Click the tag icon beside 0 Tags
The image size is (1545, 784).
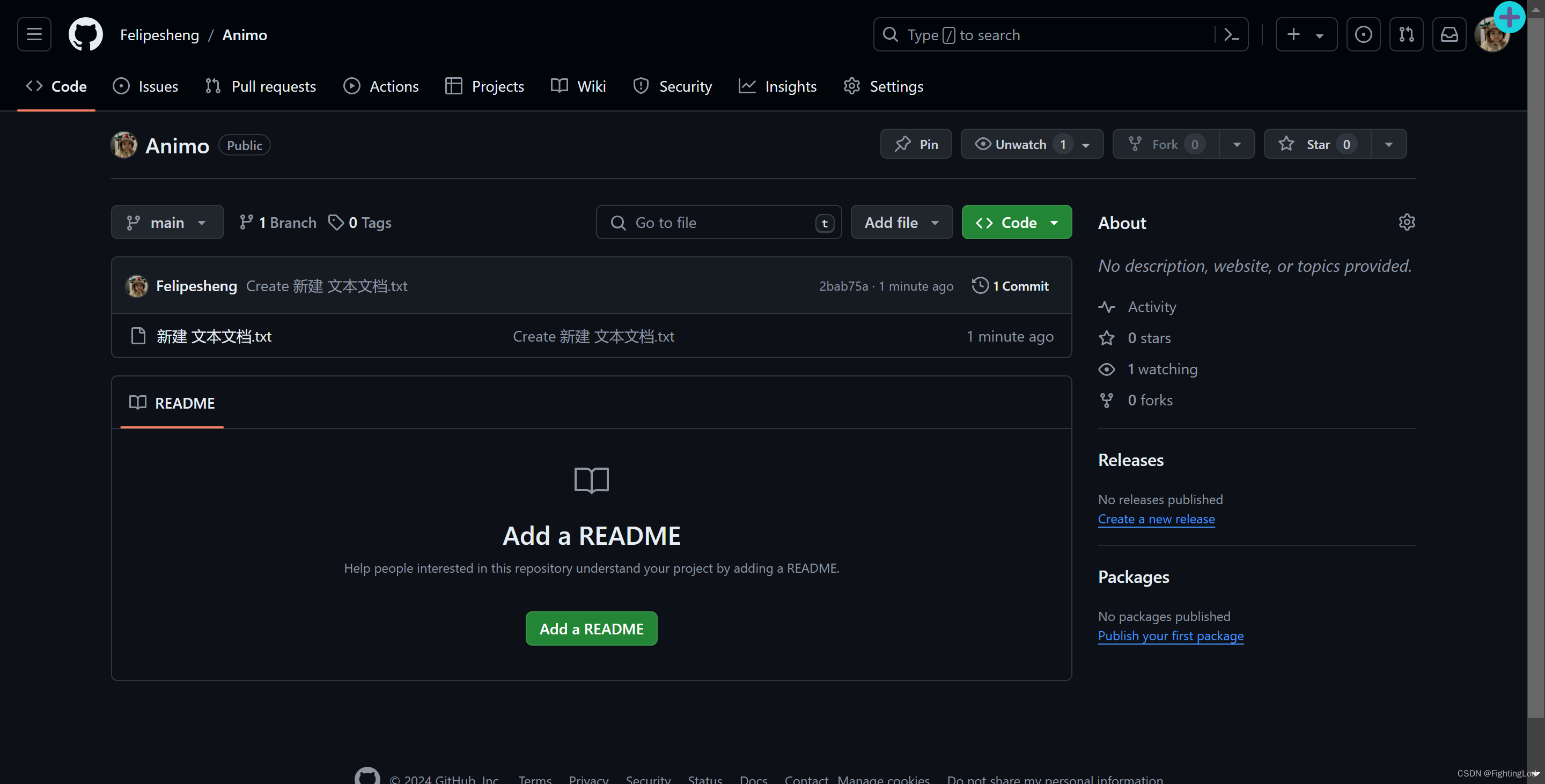(x=336, y=223)
